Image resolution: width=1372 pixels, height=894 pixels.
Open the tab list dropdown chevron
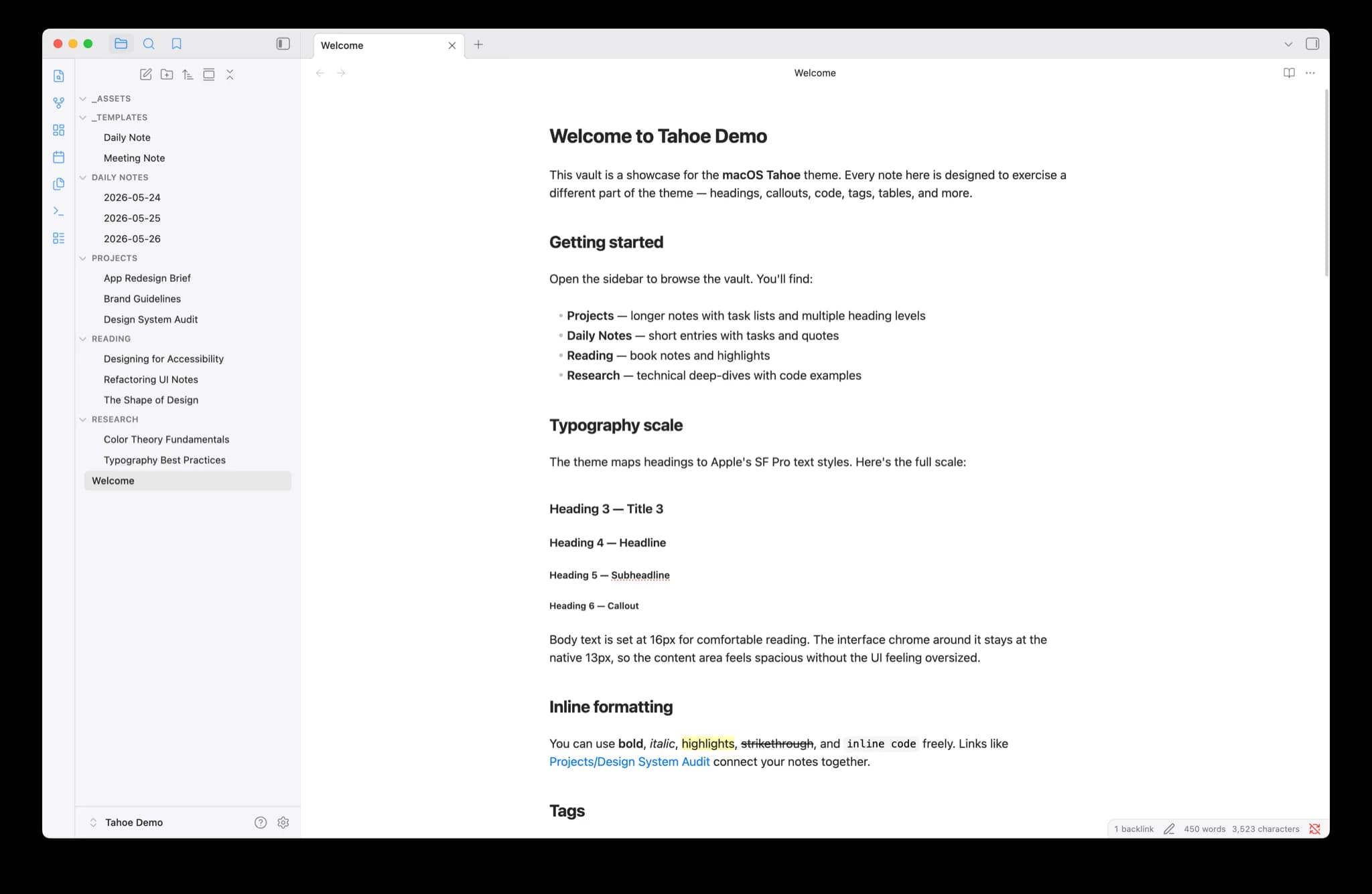1288,44
